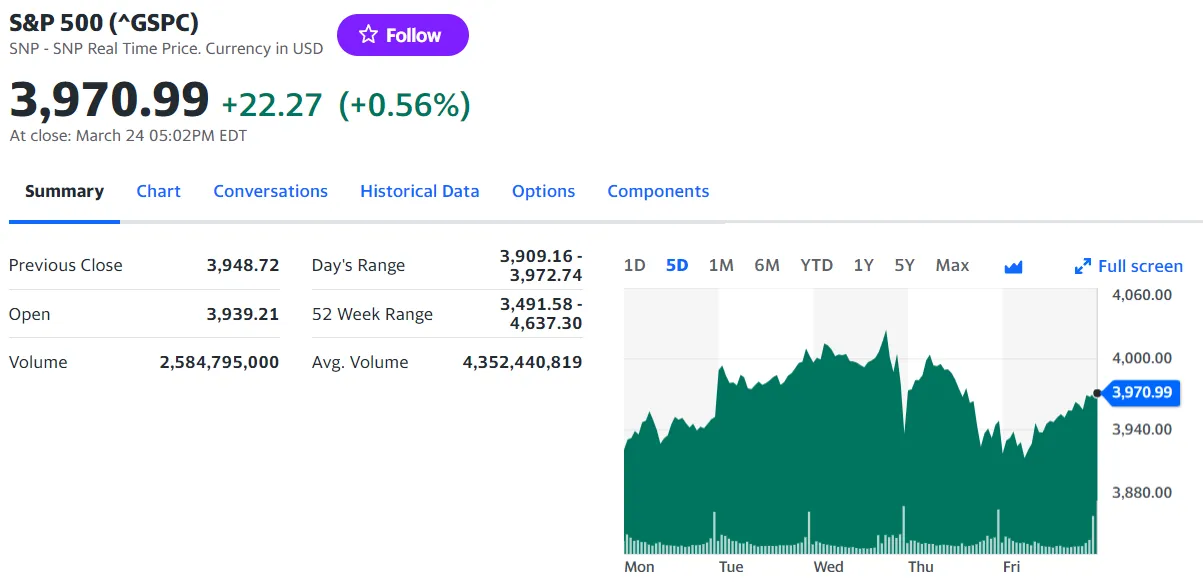Viewport: 1203px width, 585px height.
Task: Click the Previous Close label
Action: click(66, 265)
